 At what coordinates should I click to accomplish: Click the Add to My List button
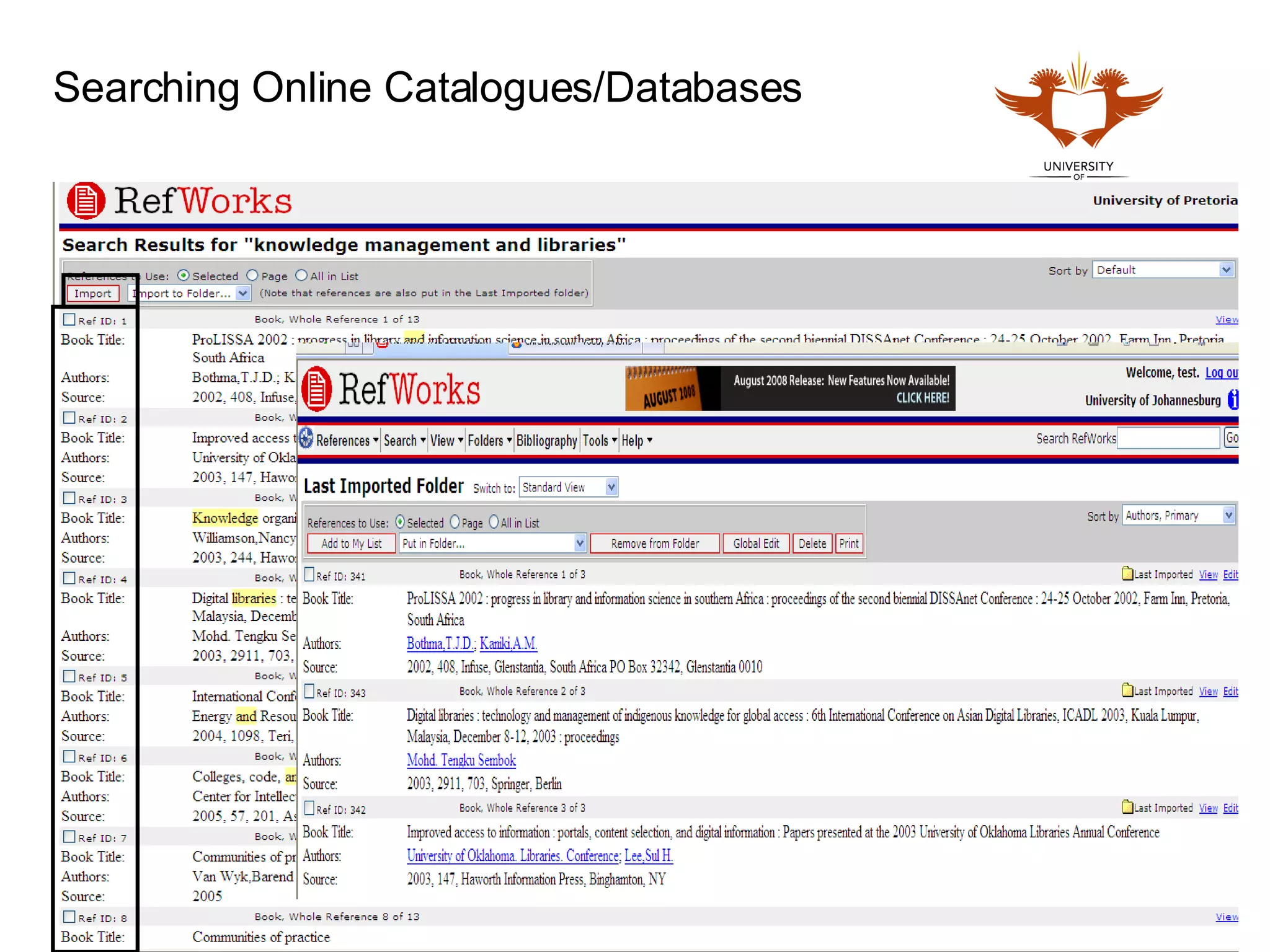coord(352,544)
